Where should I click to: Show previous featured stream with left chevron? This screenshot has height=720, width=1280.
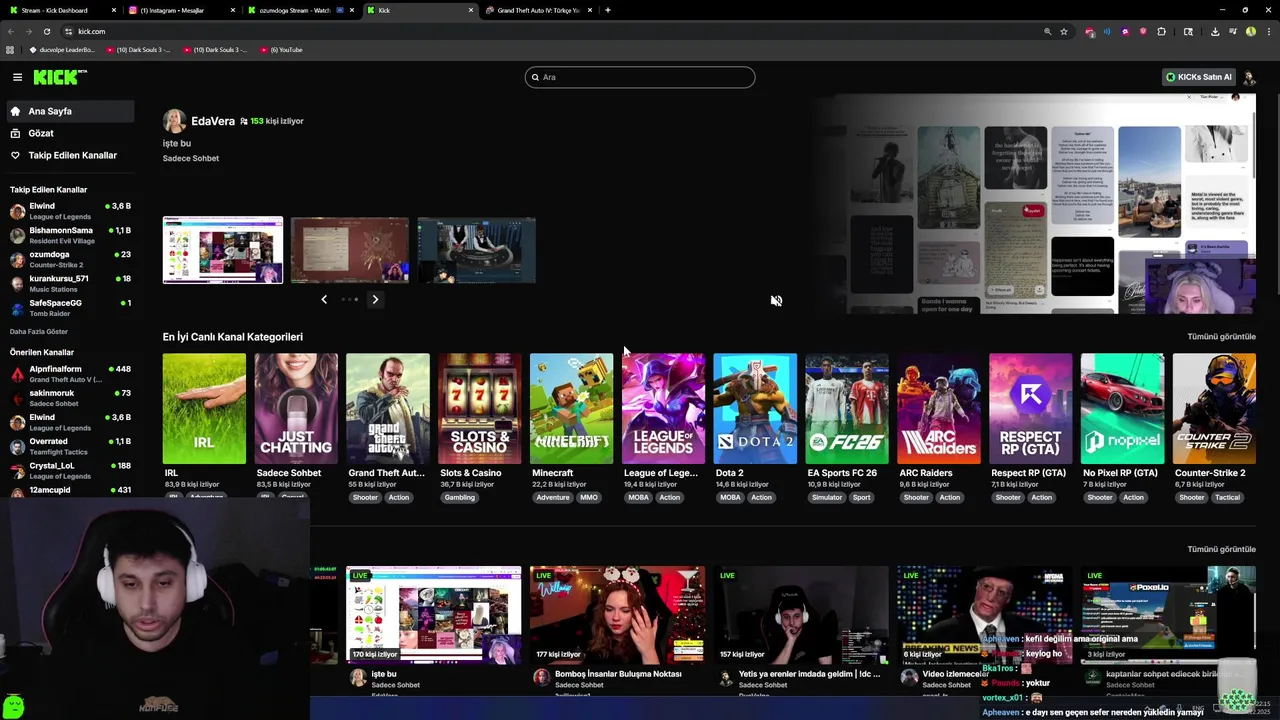point(324,299)
